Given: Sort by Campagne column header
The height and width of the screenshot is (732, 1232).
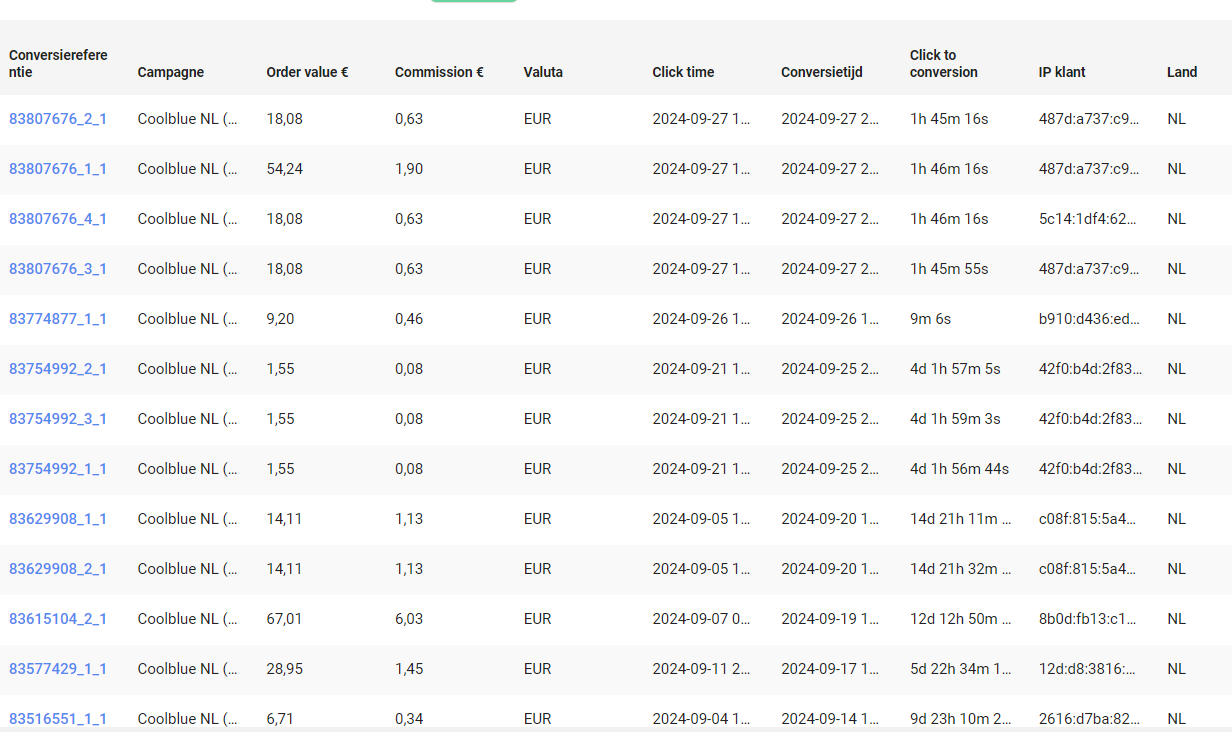Looking at the screenshot, I should [171, 72].
